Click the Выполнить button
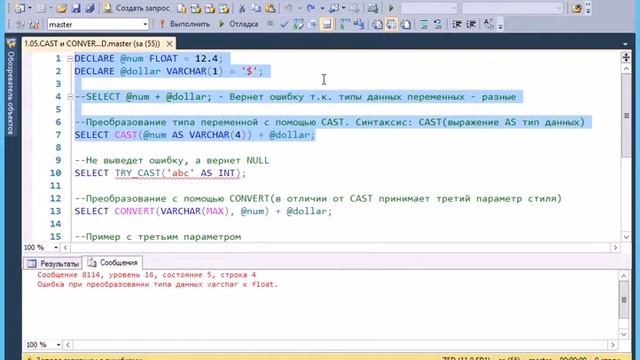 click(x=184, y=24)
